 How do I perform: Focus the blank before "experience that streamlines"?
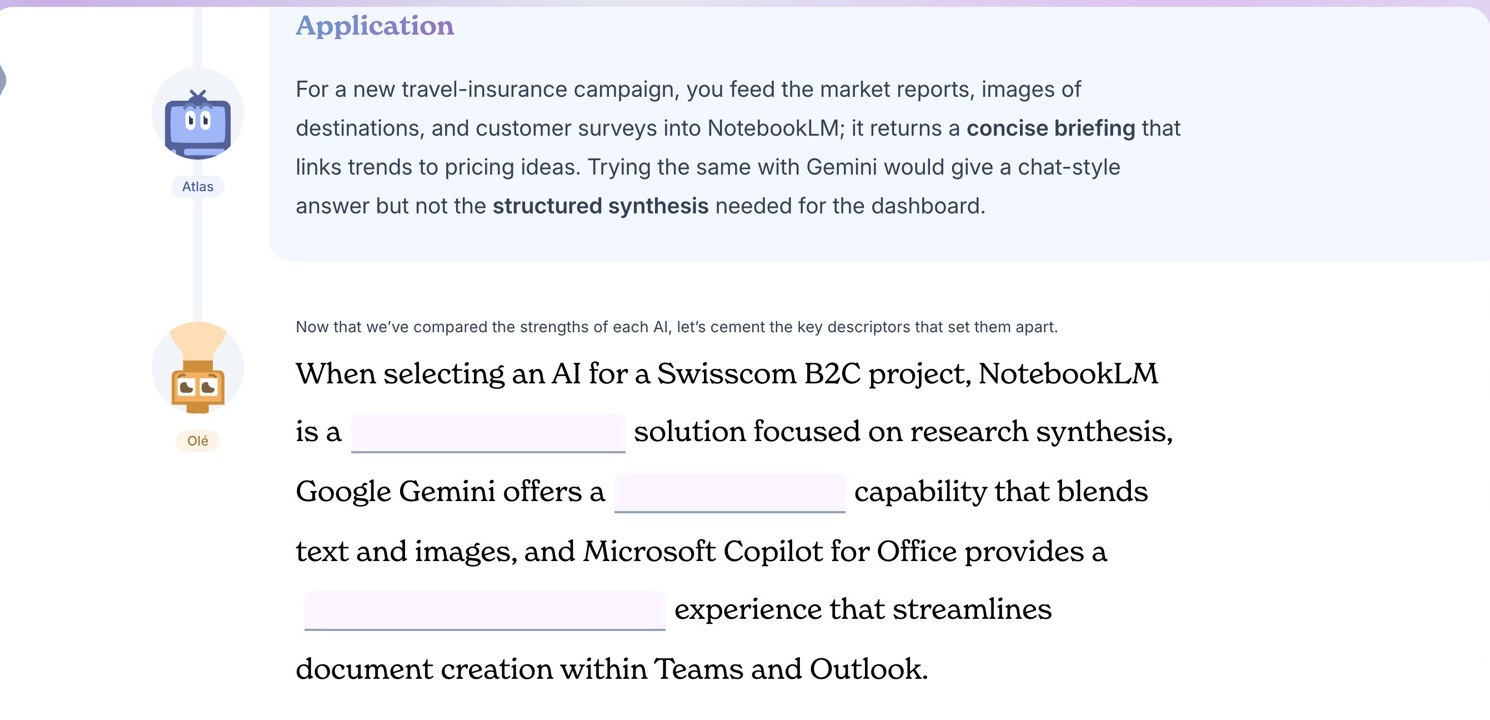[485, 610]
